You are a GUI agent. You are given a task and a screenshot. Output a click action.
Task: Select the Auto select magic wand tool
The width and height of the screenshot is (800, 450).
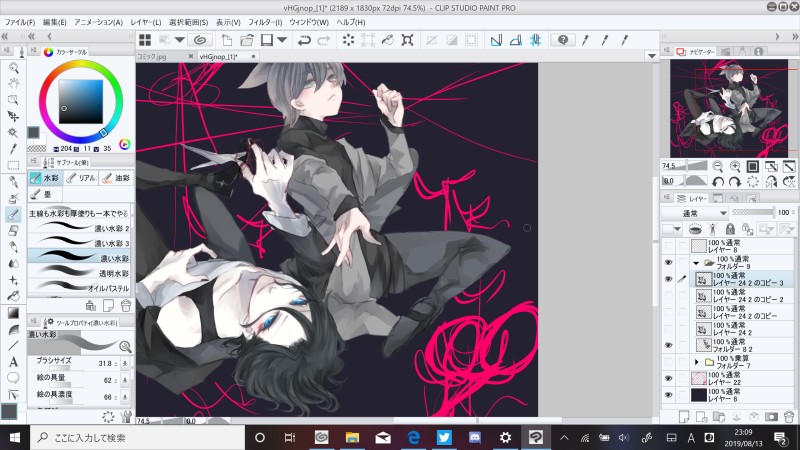pos(13,133)
